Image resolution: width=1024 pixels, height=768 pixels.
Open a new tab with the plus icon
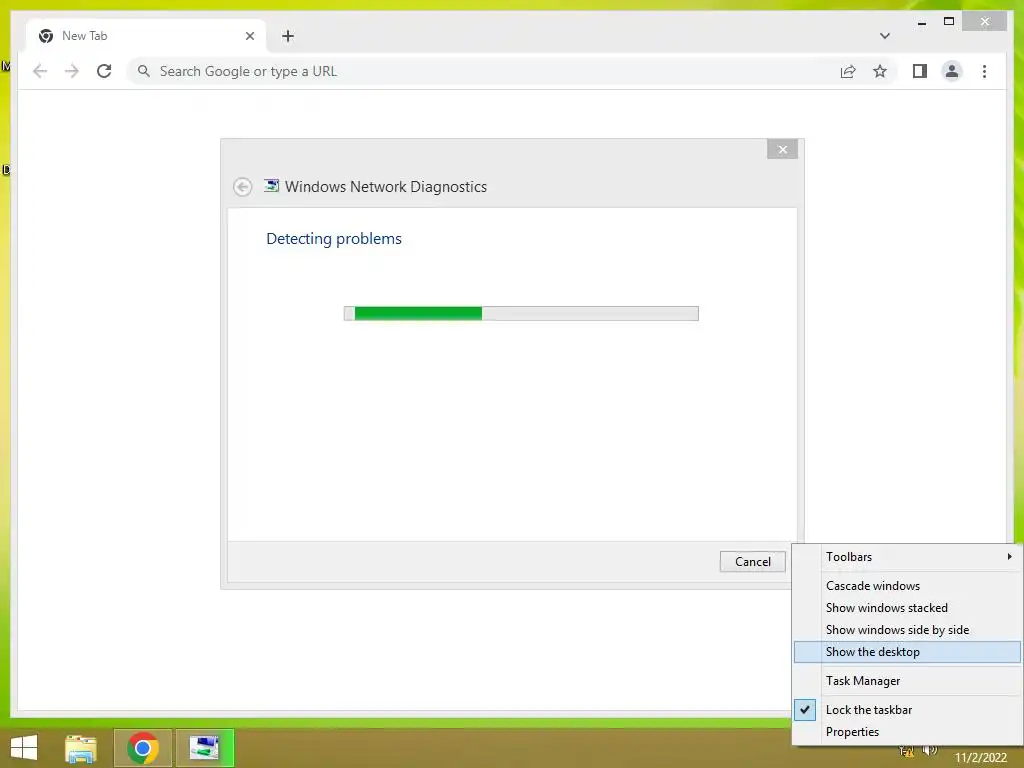coord(288,36)
